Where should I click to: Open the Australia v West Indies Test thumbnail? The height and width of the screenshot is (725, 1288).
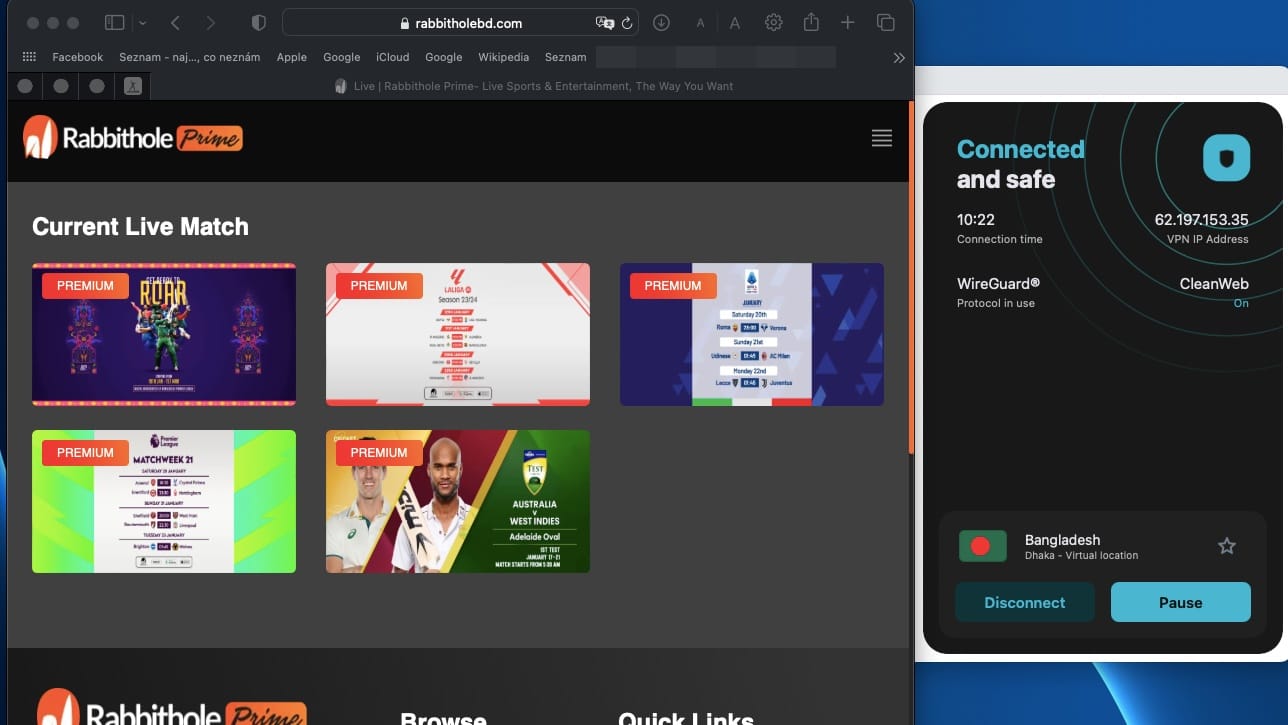[x=458, y=501]
